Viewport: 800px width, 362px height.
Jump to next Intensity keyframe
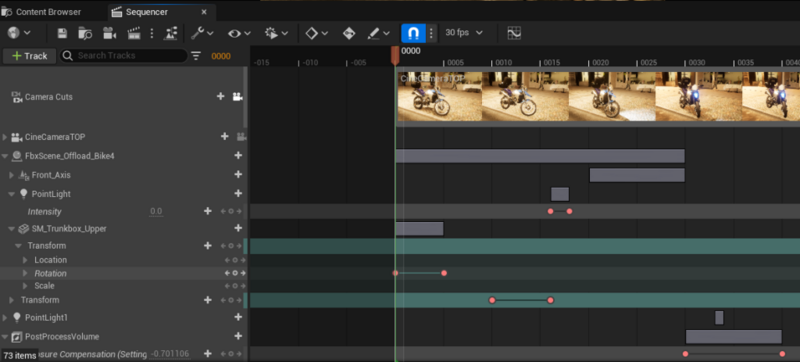[239, 212]
